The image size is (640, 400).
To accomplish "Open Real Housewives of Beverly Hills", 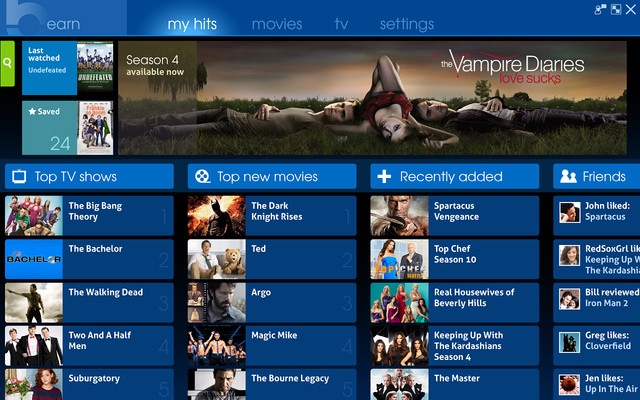I will point(455,302).
